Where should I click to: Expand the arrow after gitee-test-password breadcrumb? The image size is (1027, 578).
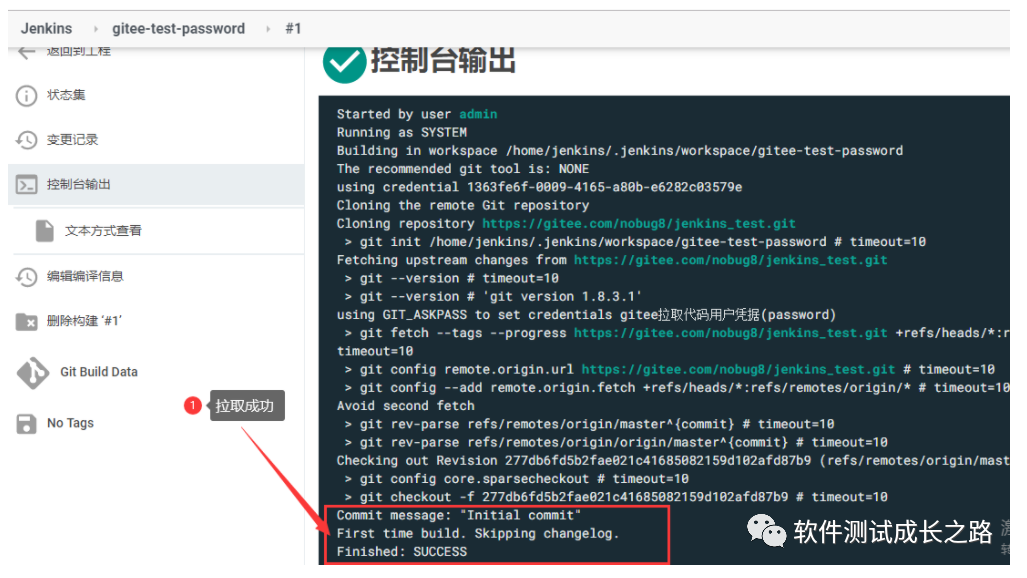(268, 29)
